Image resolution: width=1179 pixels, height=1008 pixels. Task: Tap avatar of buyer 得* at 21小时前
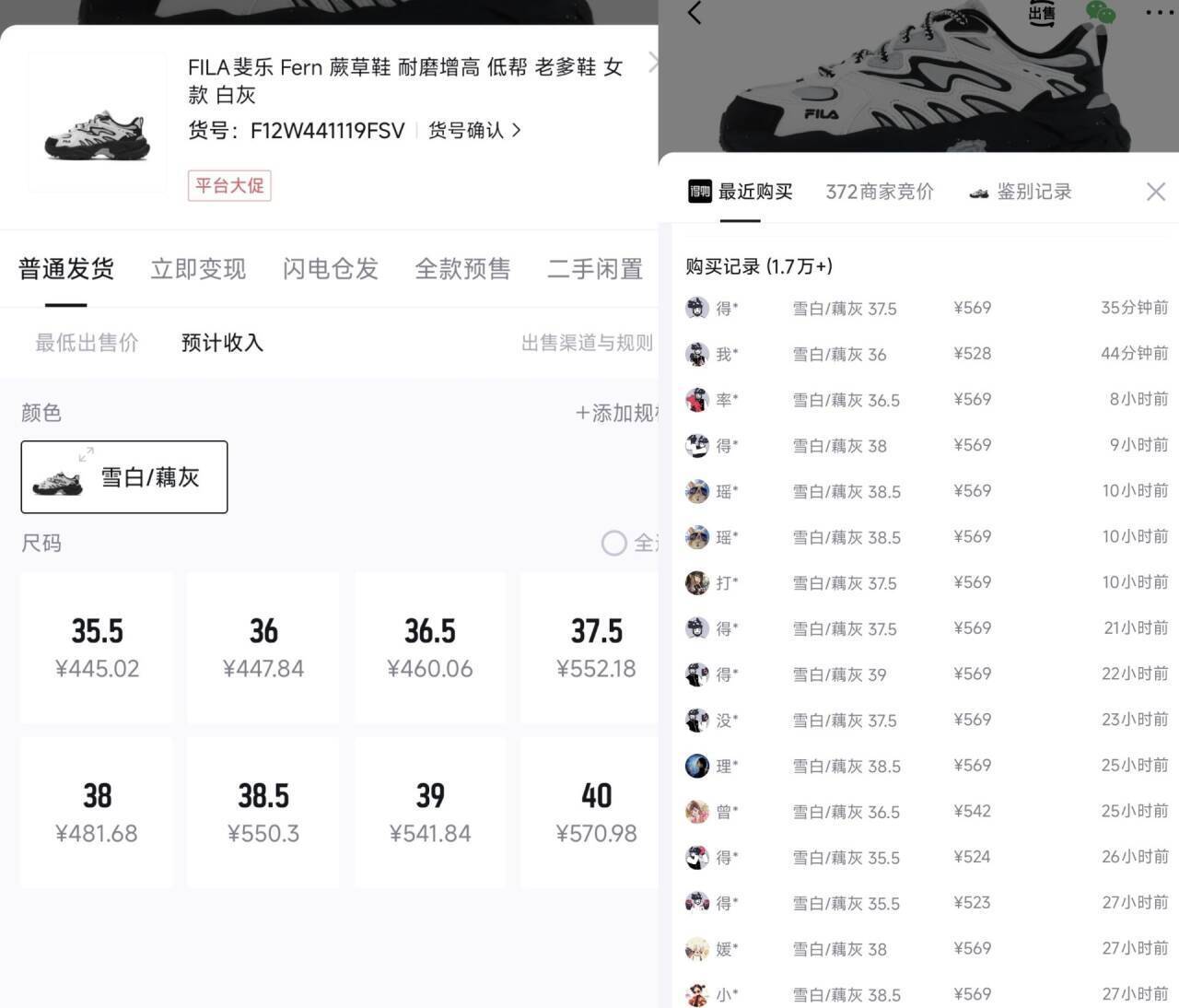coord(697,628)
